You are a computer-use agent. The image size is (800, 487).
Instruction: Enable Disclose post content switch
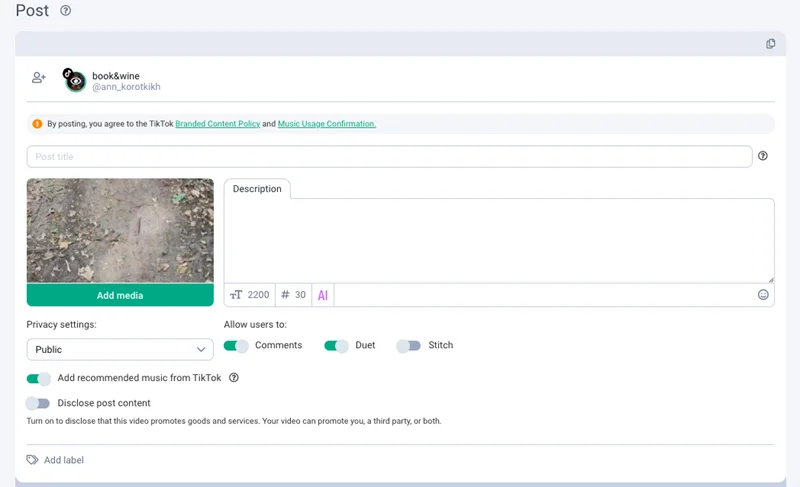[x=38, y=403]
